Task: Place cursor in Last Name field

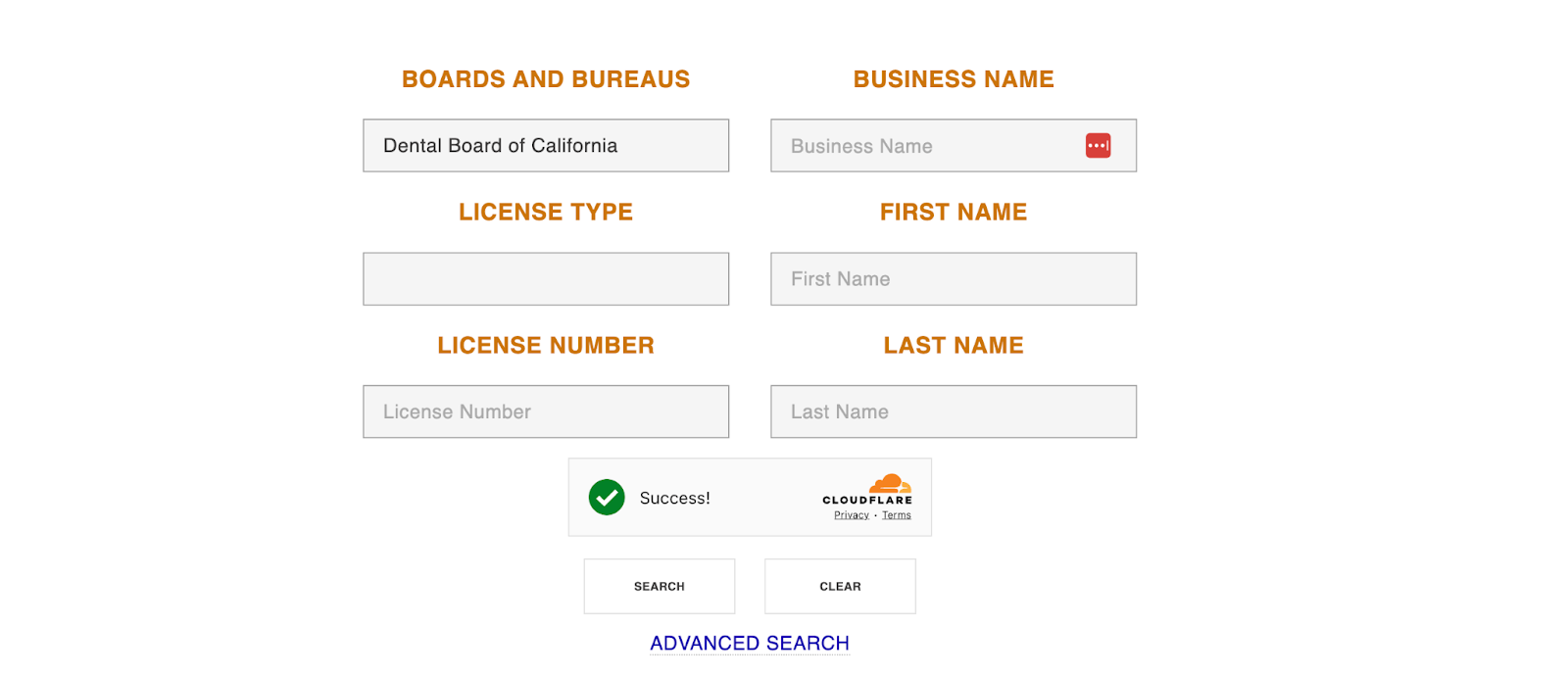Action: click(954, 412)
